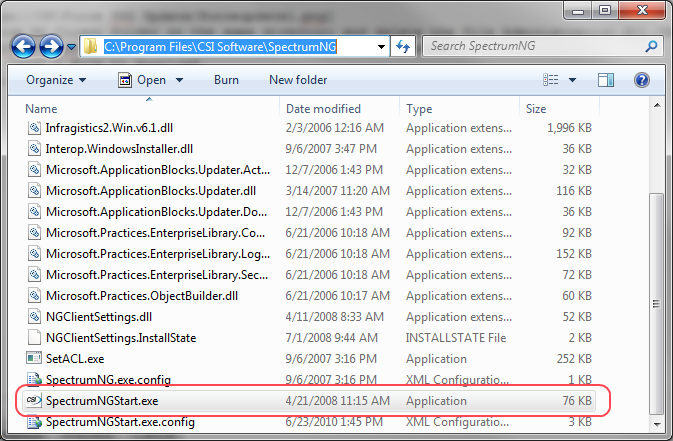This screenshot has height=441, width=673.
Task: Click icon of Microsoft.ApplicationBlocks.Updater.Act...
Action: [x=34, y=170]
